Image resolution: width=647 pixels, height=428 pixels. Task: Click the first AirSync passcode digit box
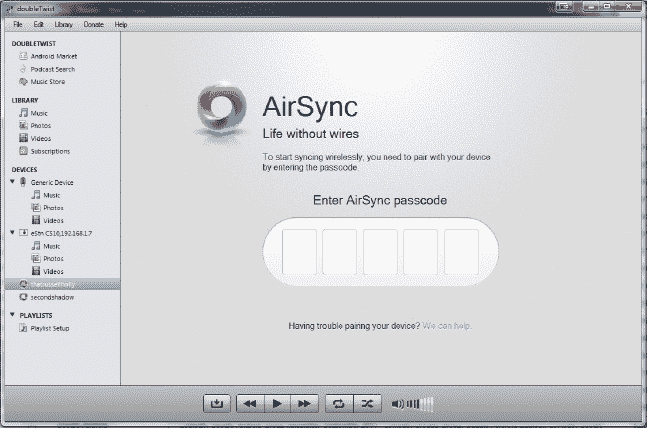click(x=299, y=252)
